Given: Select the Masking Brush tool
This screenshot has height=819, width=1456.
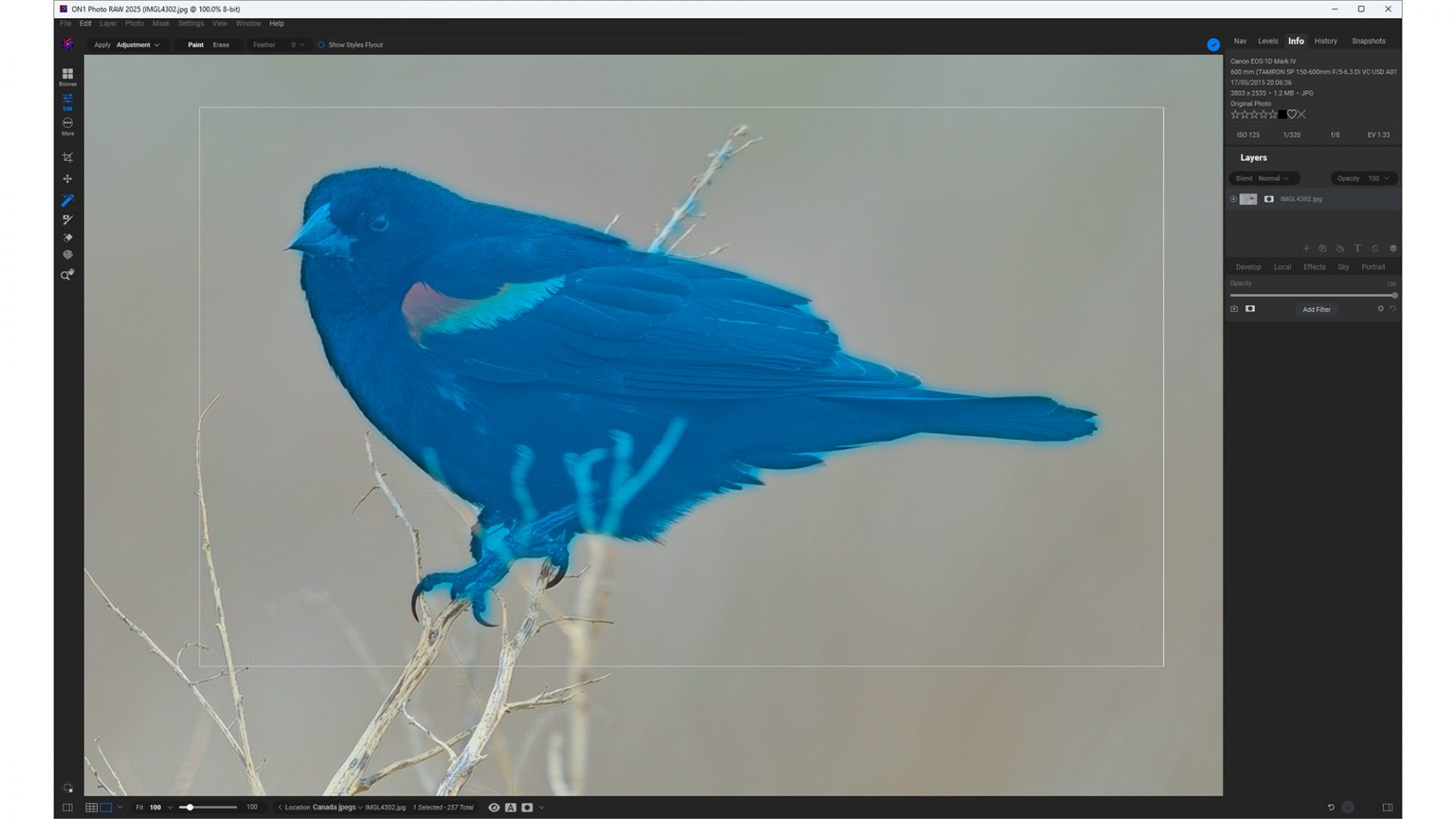Looking at the screenshot, I should 68,200.
